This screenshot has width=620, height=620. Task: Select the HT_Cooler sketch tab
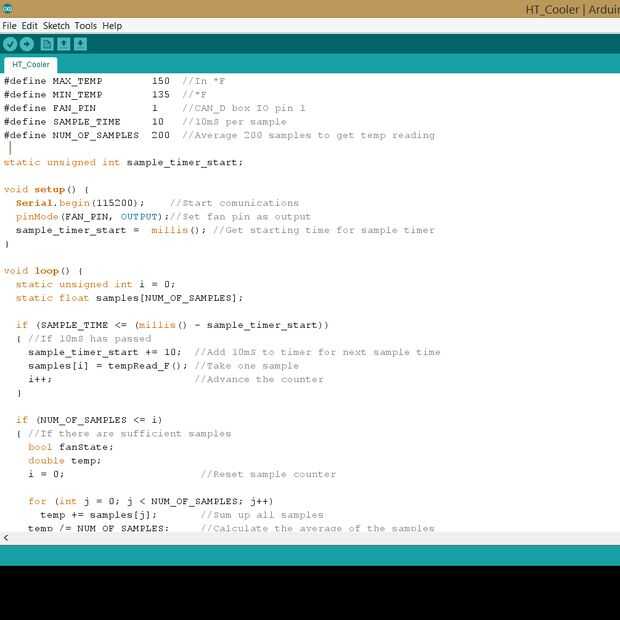click(31, 65)
